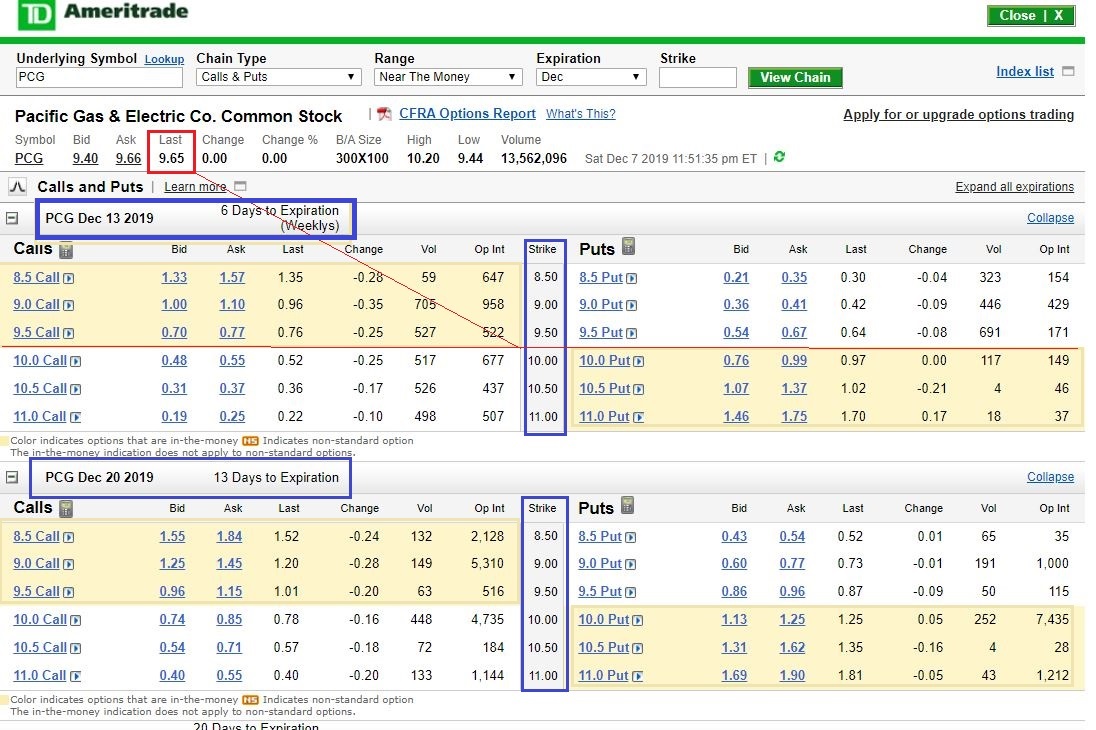This screenshot has height=730, width=1096.
Task: Click the window icon next to Learn more
Action: coord(240,187)
